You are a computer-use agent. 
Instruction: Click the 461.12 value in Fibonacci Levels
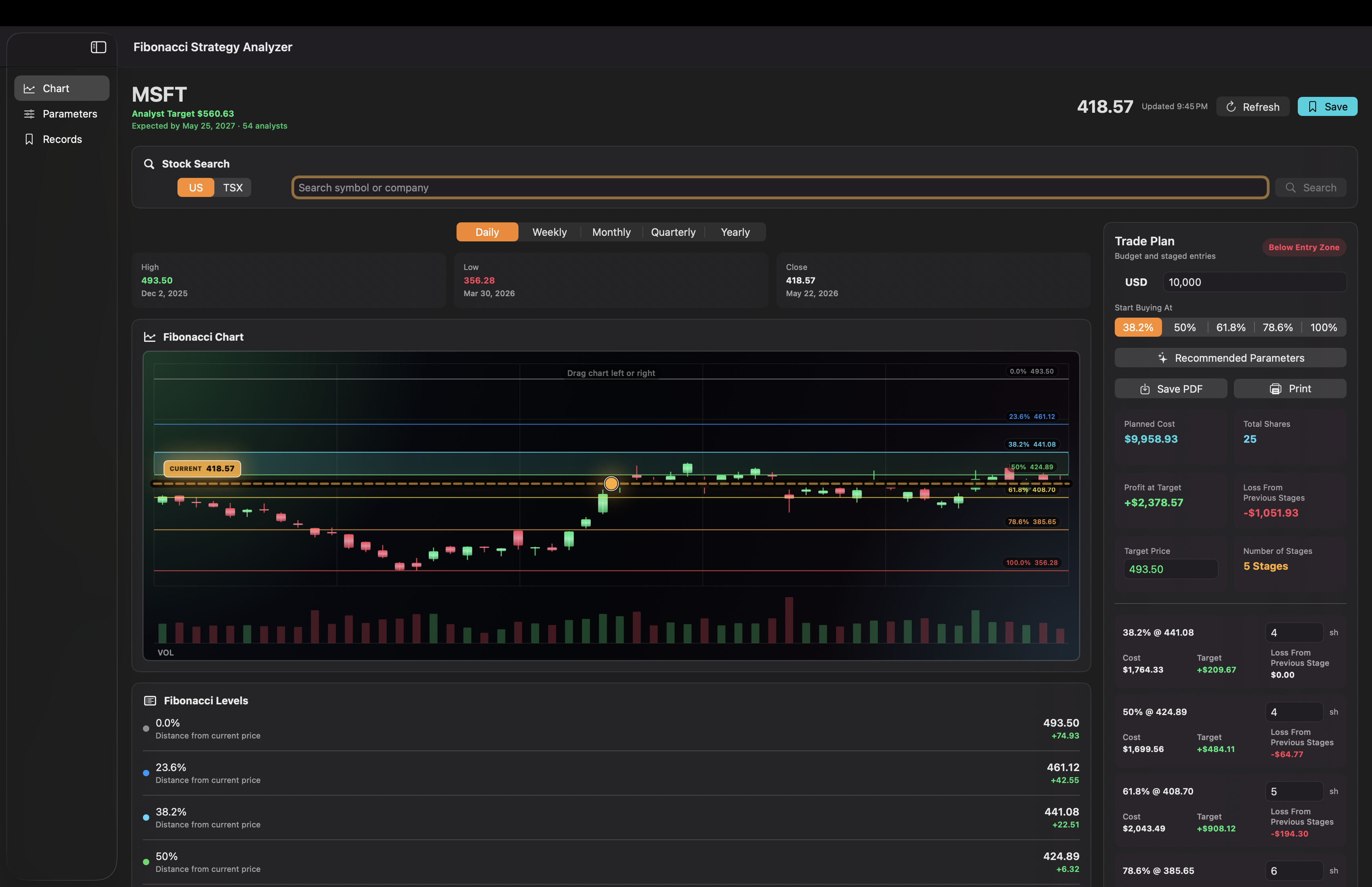(1063, 768)
